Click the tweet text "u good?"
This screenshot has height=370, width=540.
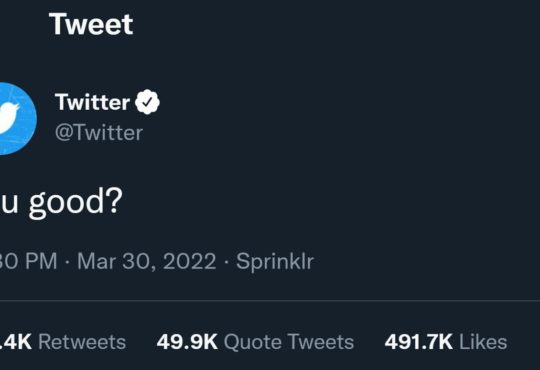pyautogui.click(x=61, y=202)
